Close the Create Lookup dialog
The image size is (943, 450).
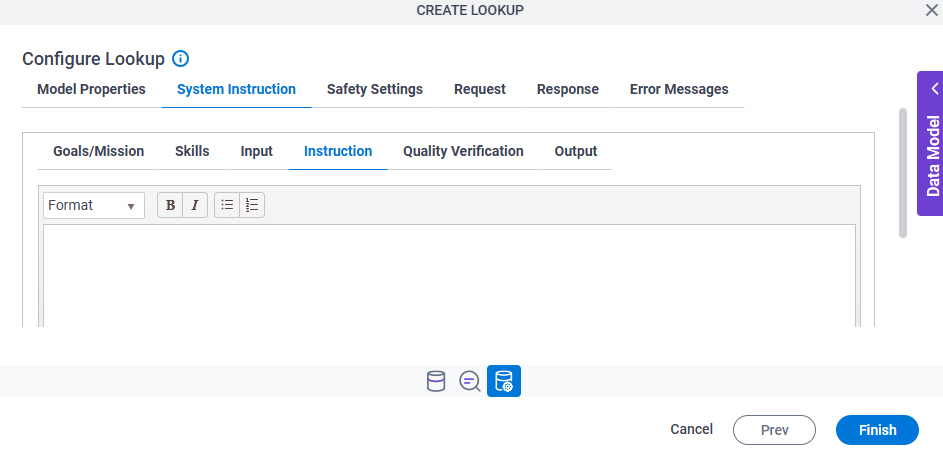pyautogui.click(x=931, y=10)
